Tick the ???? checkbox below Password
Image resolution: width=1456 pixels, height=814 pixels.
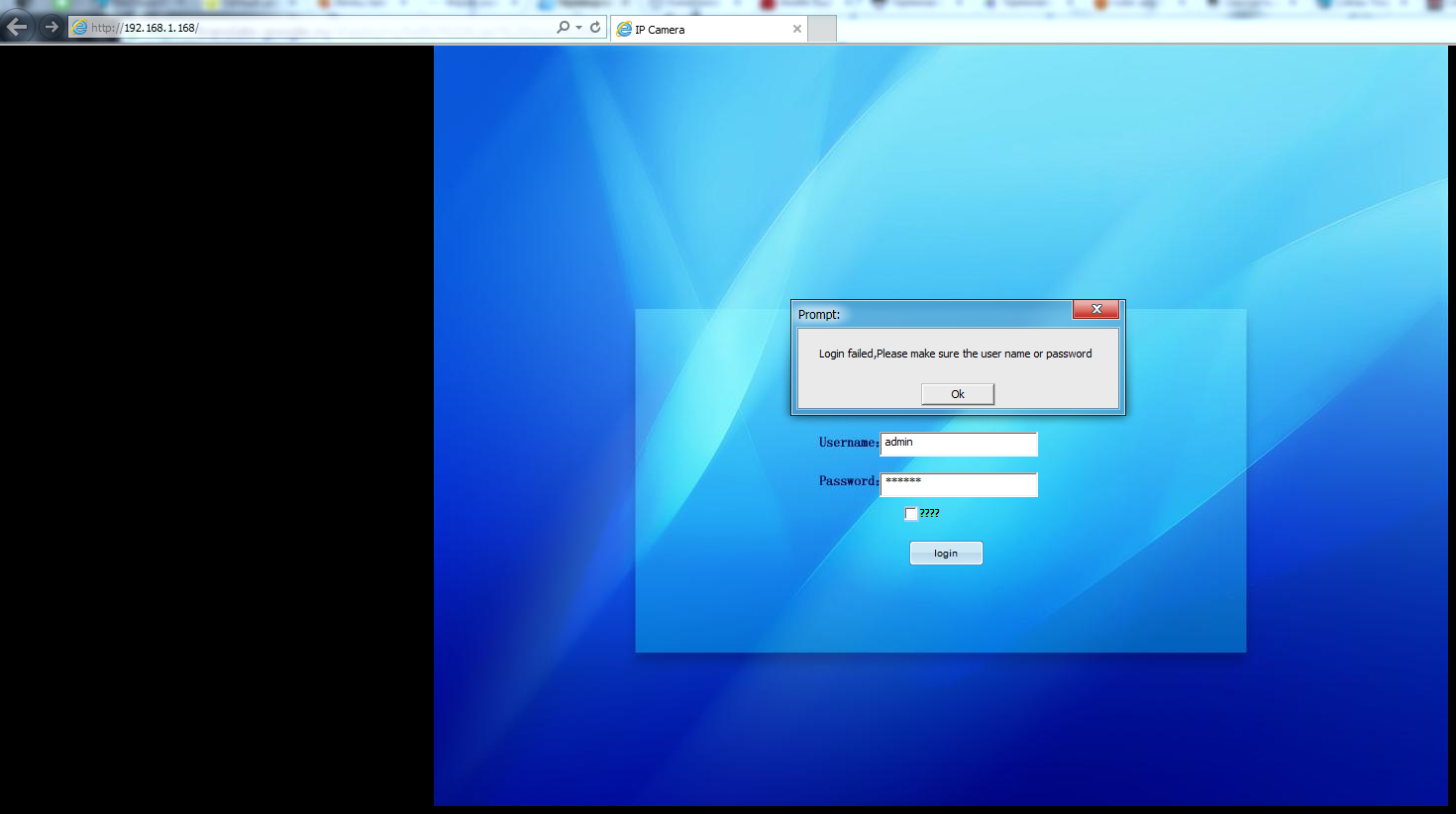tap(911, 514)
